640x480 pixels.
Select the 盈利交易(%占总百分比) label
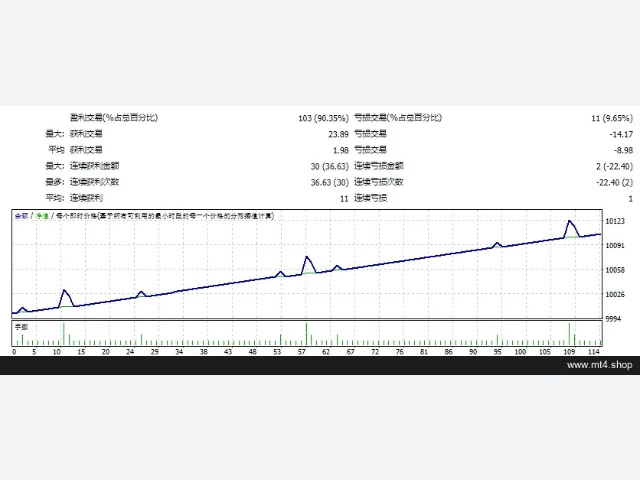click(114, 118)
